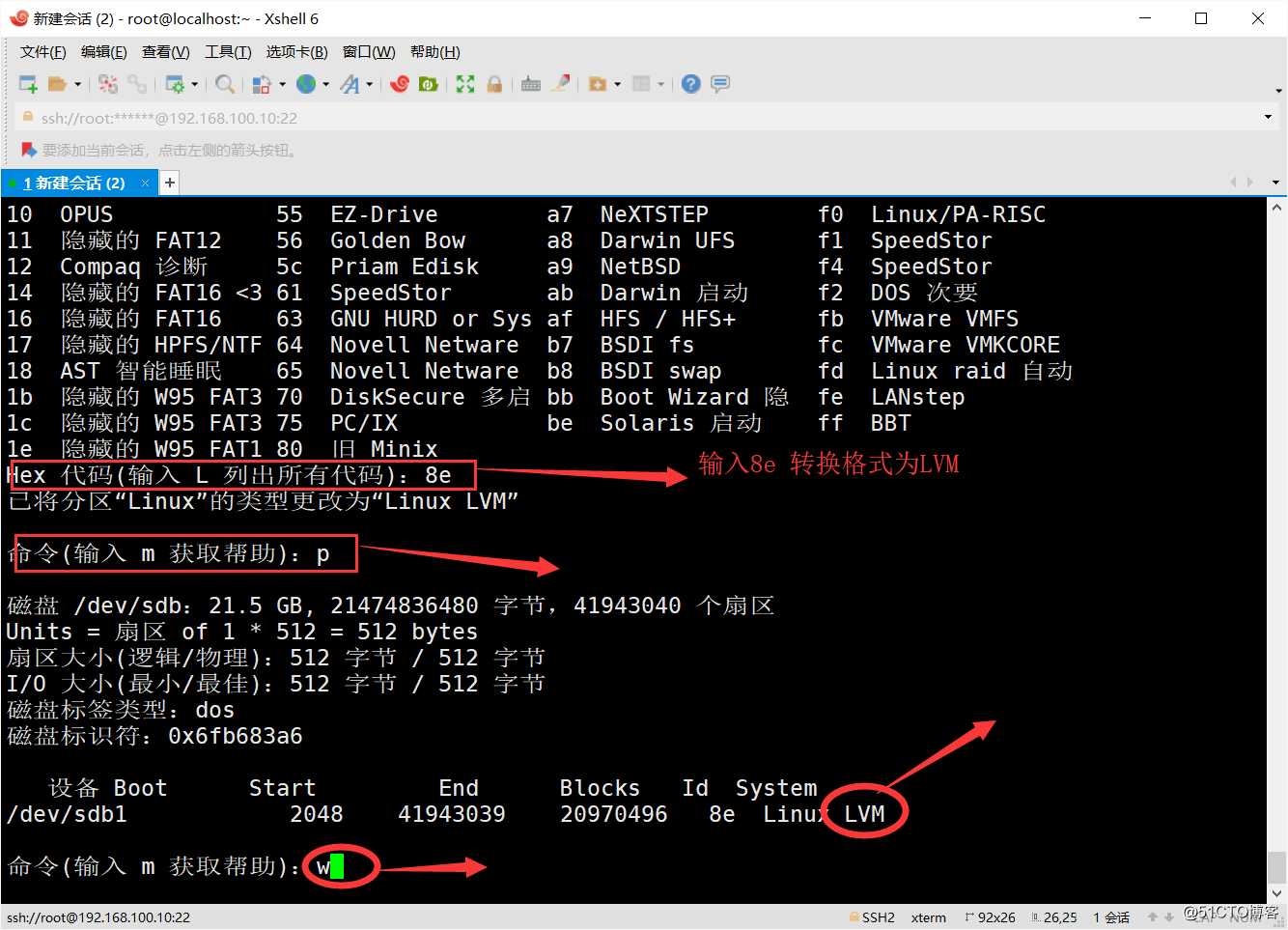Click the tab scroll-right arrow
The height and width of the screenshot is (930, 1288).
pyautogui.click(x=1250, y=183)
